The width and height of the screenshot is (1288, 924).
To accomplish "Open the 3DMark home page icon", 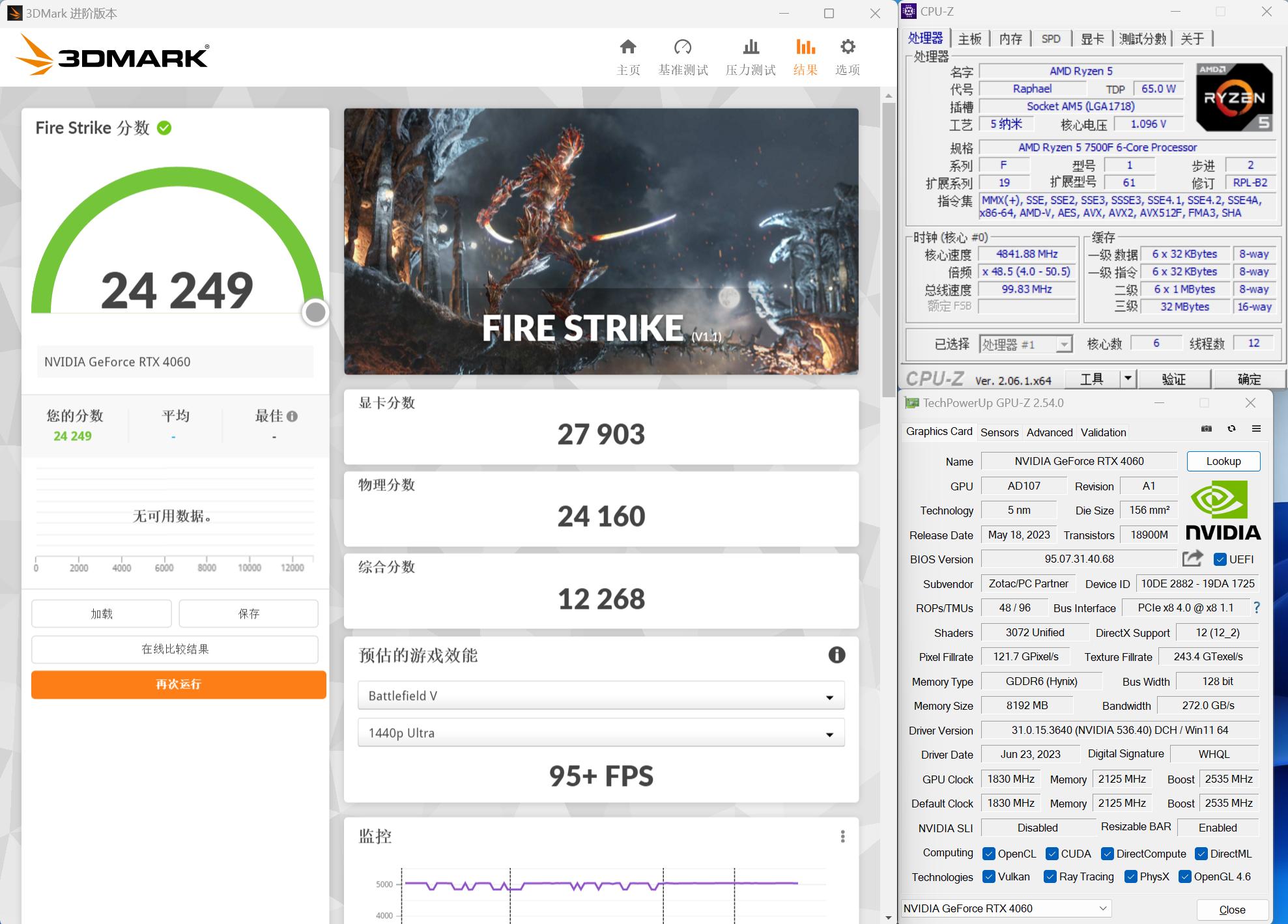I will (x=627, y=47).
